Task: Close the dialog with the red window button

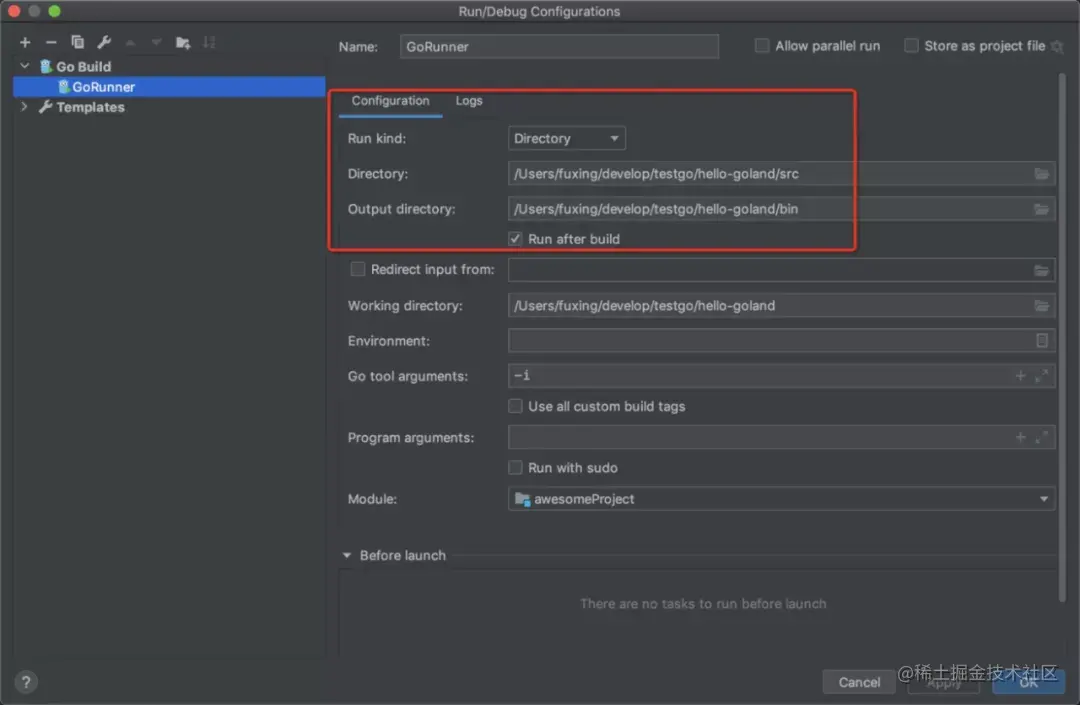Action: point(14,11)
